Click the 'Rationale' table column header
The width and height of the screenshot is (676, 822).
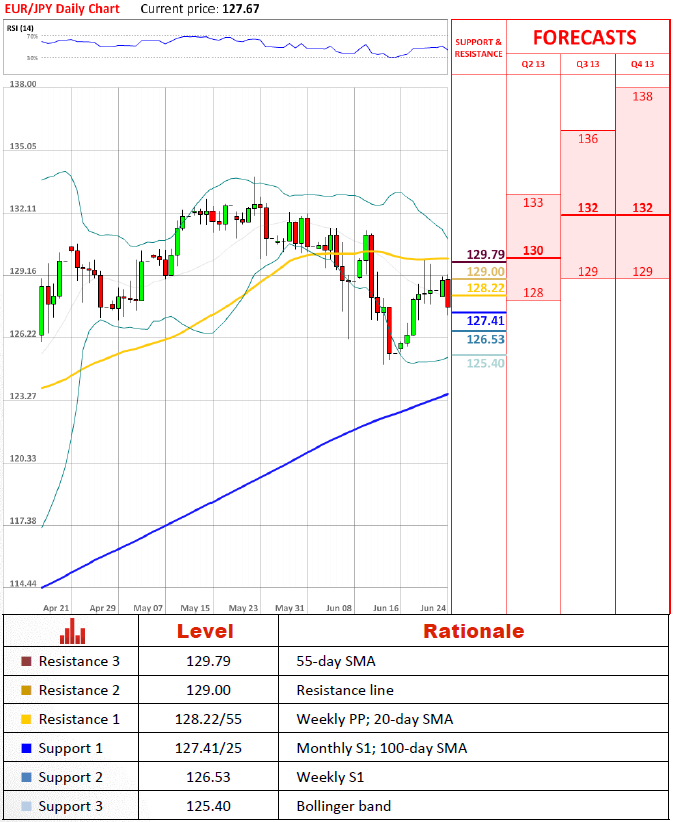tap(474, 631)
